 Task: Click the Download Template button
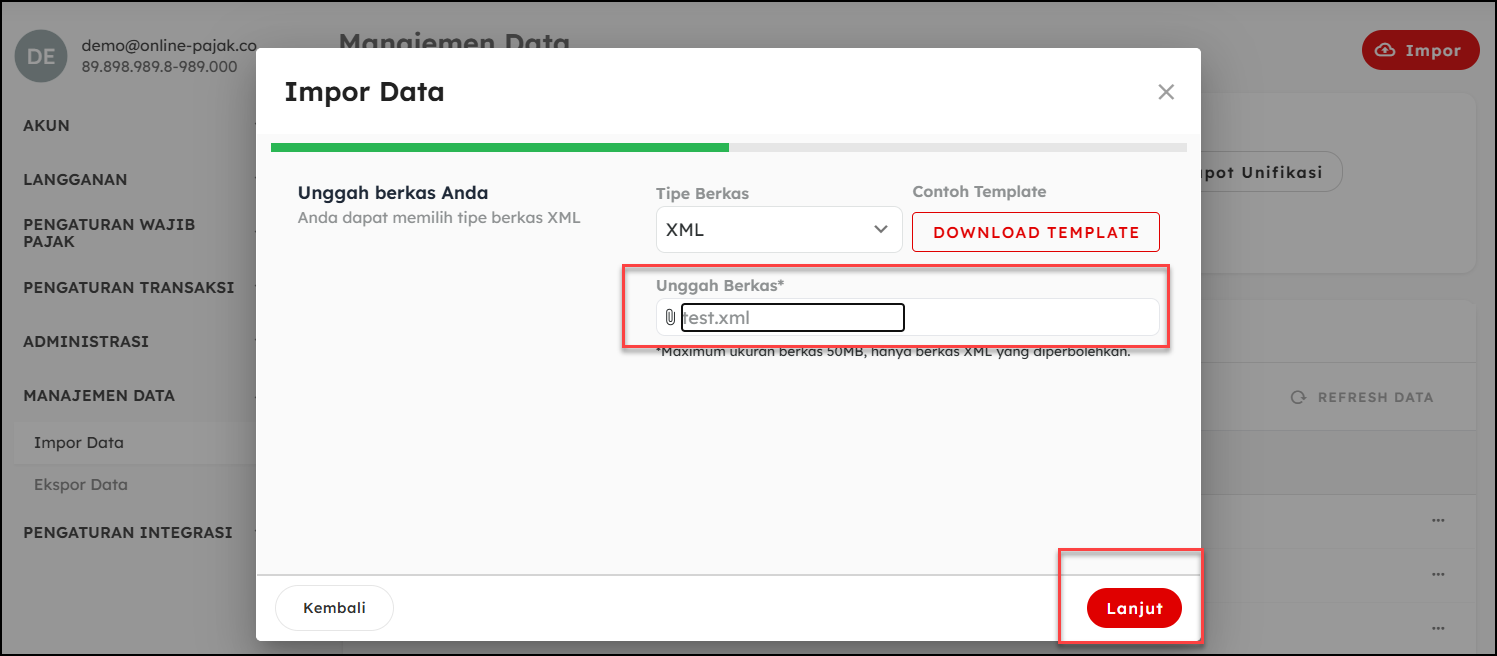coord(1035,232)
